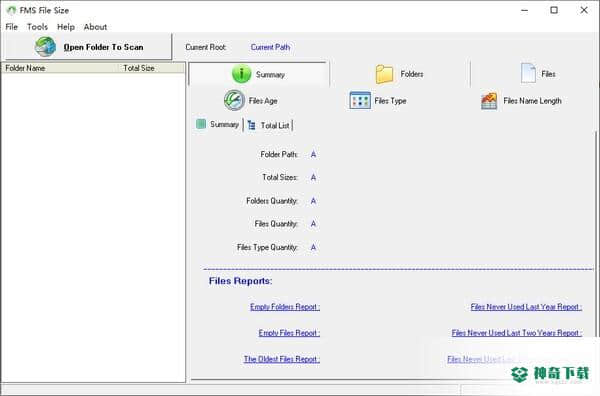Select the Total List sub-tab
This screenshot has height=396, width=600.
pyautogui.click(x=269, y=125)
